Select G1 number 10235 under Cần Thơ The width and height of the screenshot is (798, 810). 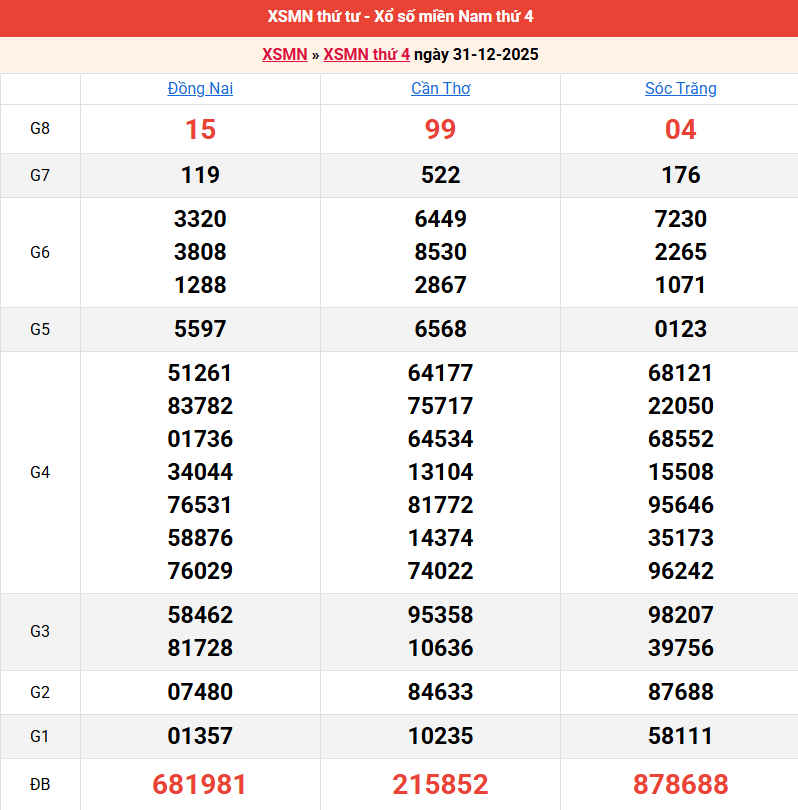[440, 737]
